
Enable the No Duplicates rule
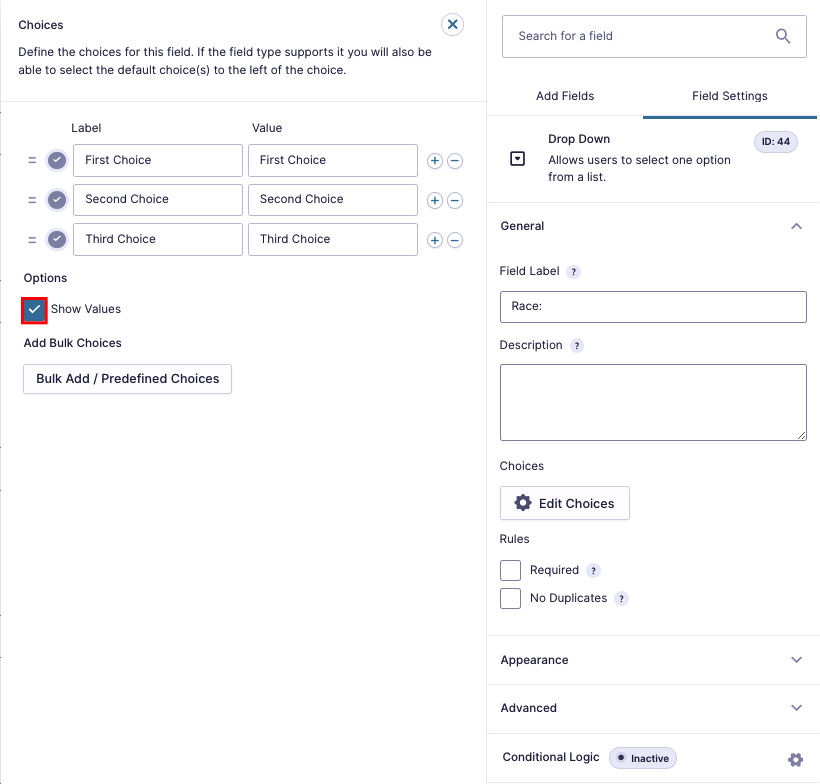(510, 597)
